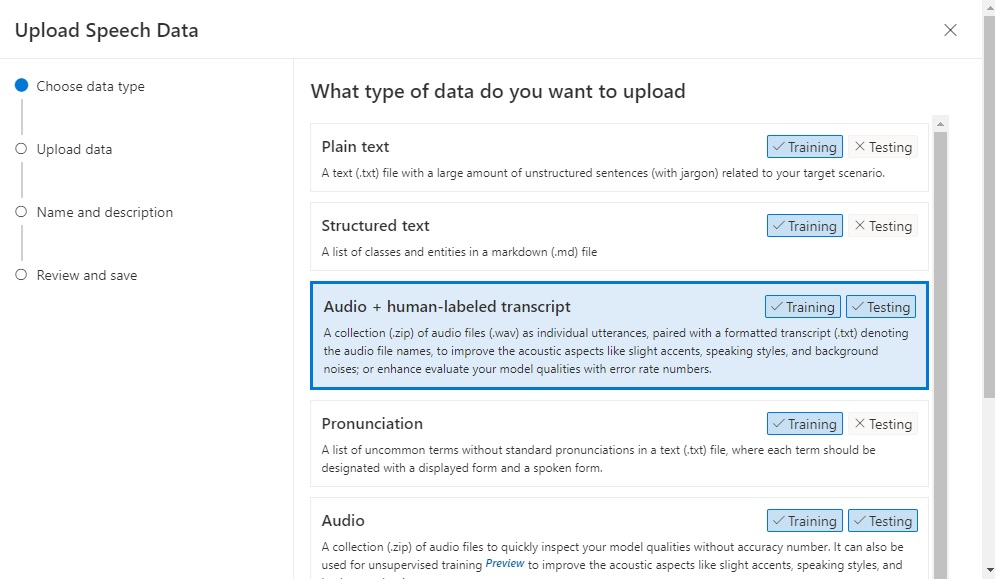The width and height of the screenshot is (995, 579).
Task: Click the Upload data step circle
Action: click(x=21, y=149)
